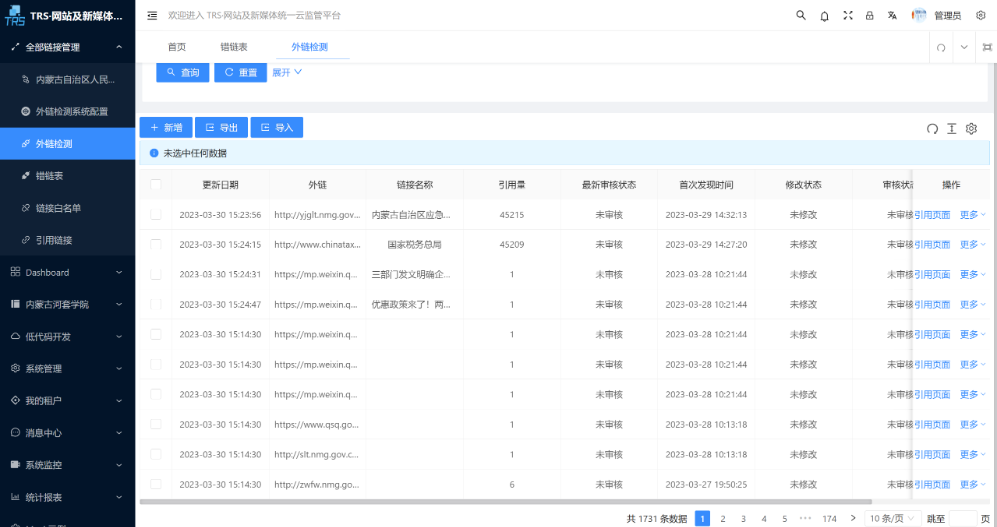Expand the 展开 search filters
The height and width of the screenshot is (527, 997).
(287, 72)
